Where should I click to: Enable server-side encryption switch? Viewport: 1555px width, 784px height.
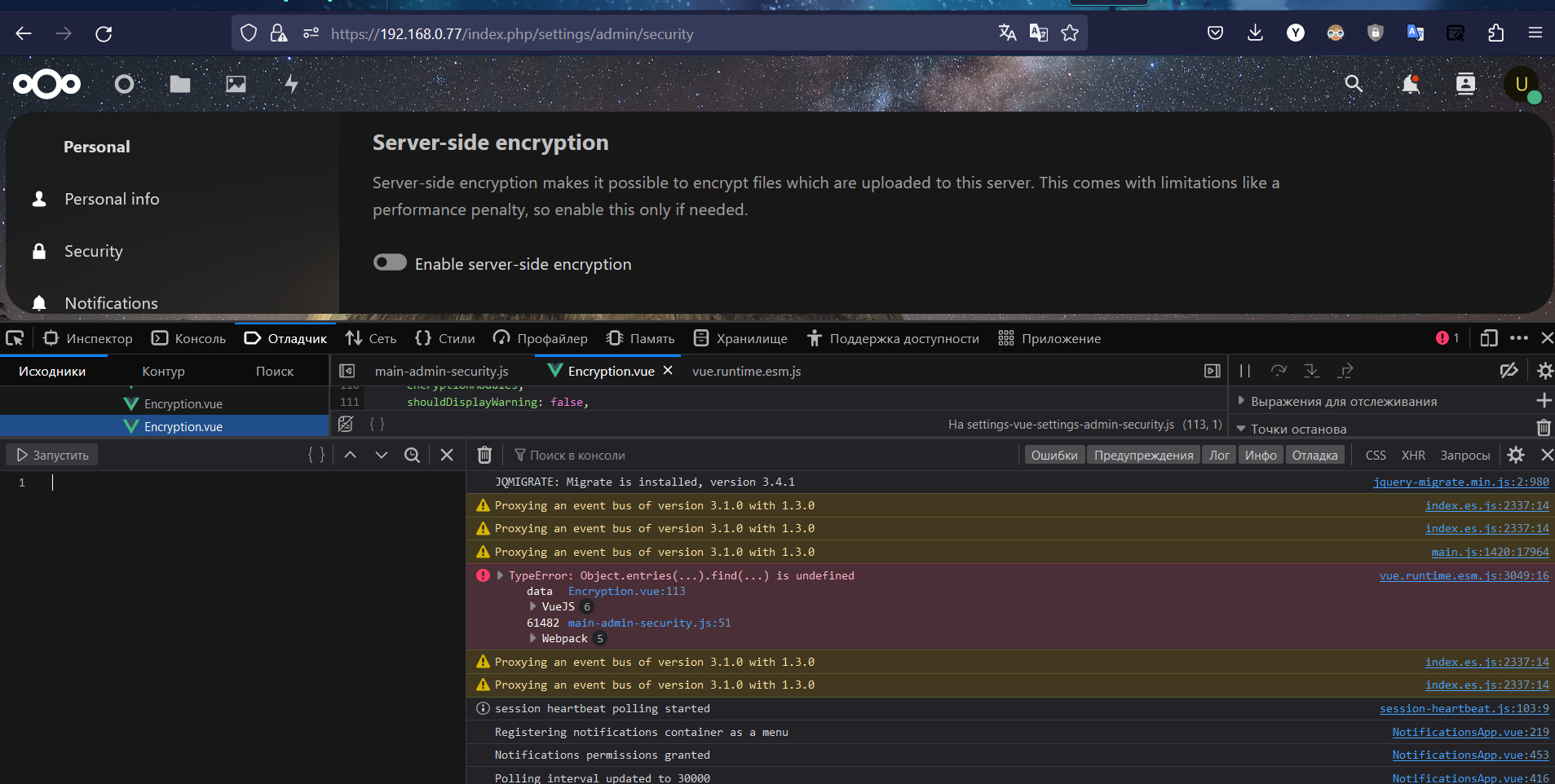click(x=390, y=262)
